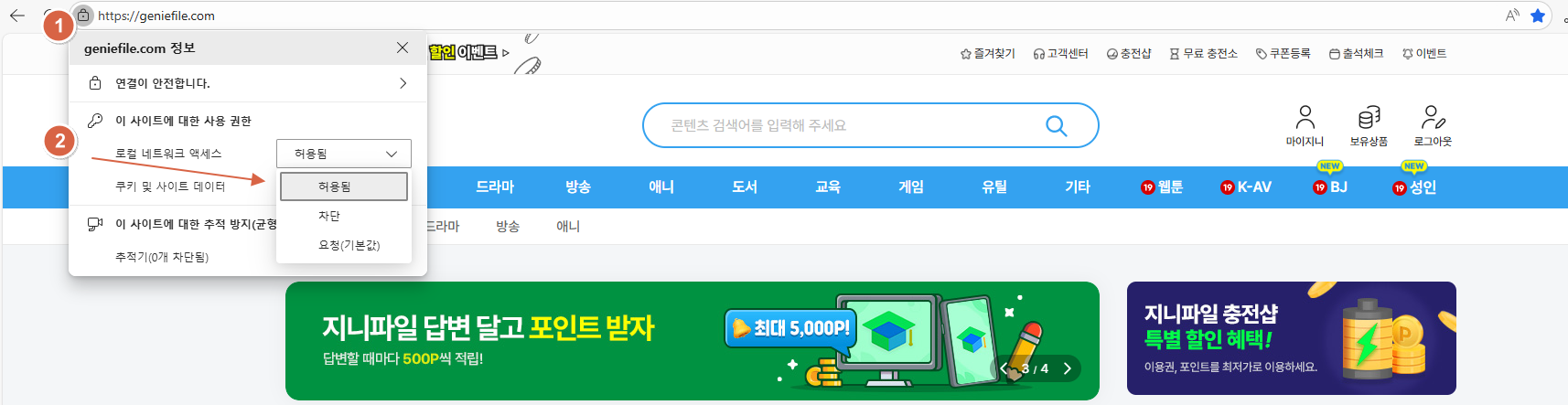Click the read aloud icon in address bar
1568x405 pixels.
tap(1512, 16)
